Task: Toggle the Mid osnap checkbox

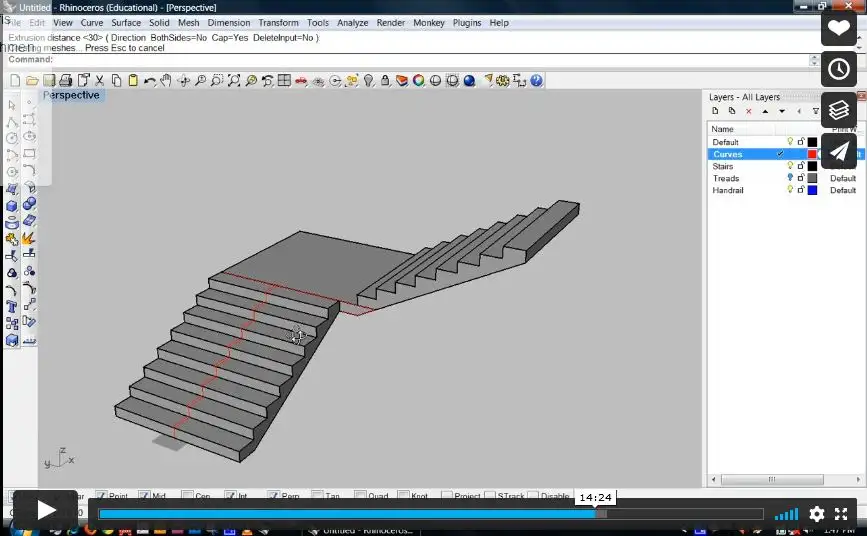Action: click(x=144, y=496)
